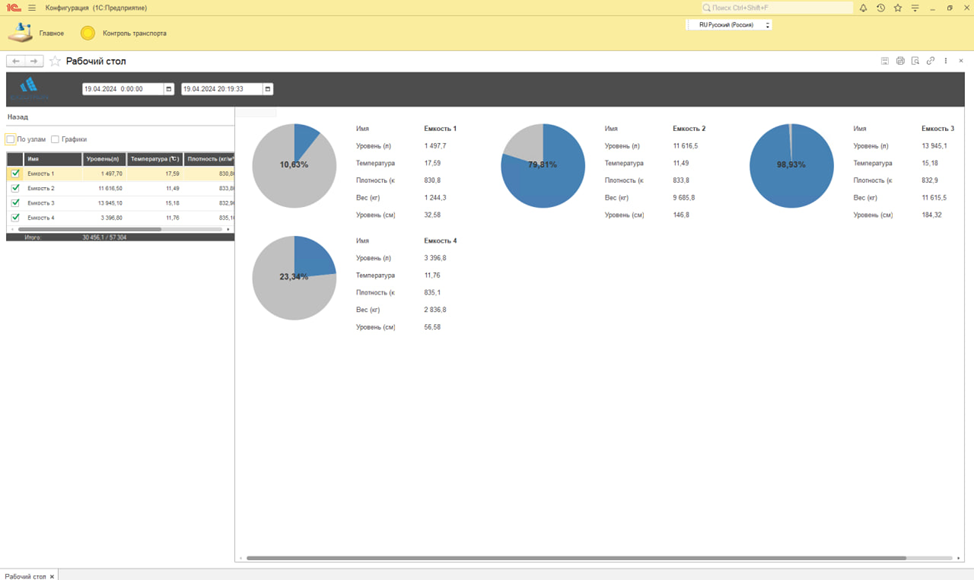Open the 1C logo main menu
Image resolution: width=974 pixels, height=580 pixels.
click(x=13, y=8)
